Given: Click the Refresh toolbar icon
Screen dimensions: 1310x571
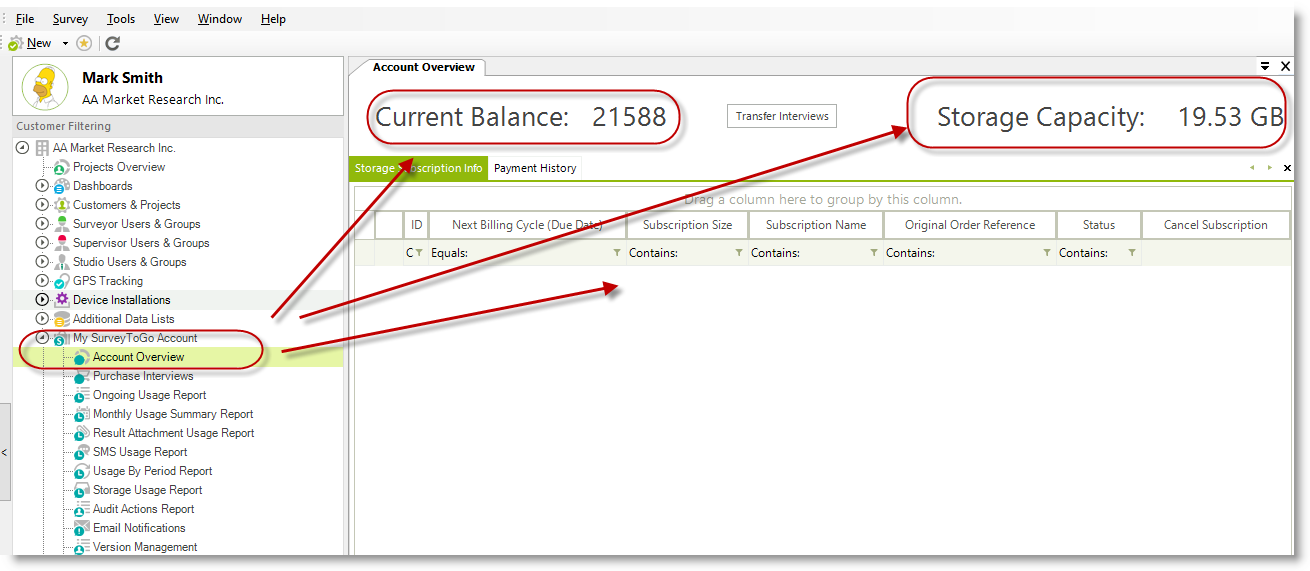Looking at the screenshot, I should (113, 43).
